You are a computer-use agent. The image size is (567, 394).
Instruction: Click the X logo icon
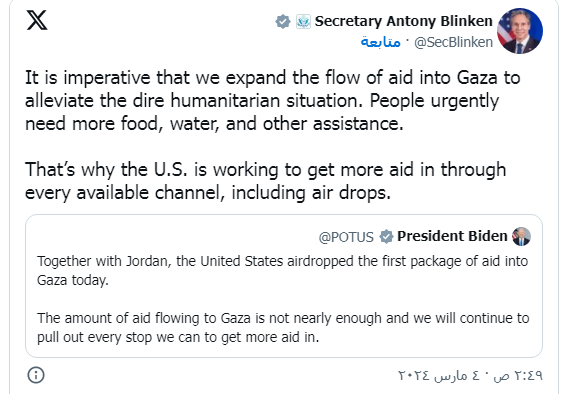click(37, 20)
